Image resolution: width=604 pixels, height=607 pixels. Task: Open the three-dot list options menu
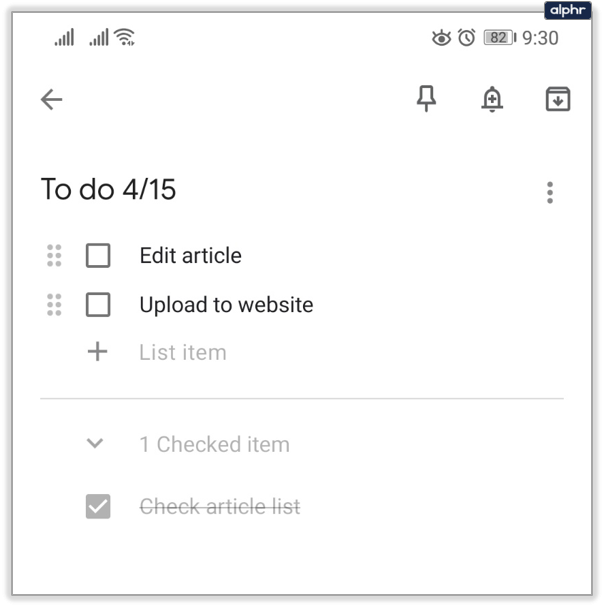point(550,192)
